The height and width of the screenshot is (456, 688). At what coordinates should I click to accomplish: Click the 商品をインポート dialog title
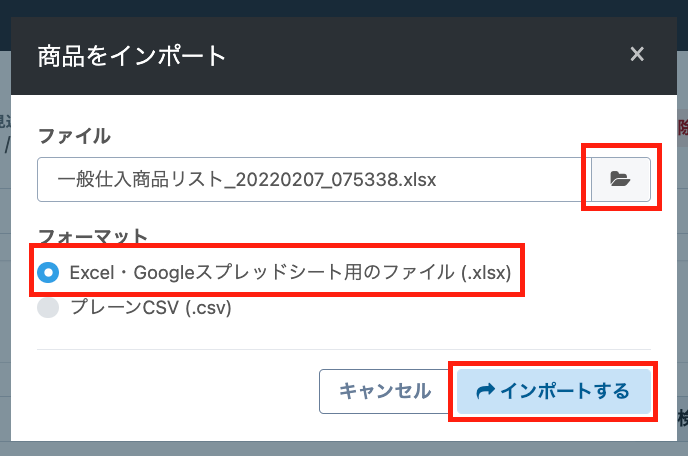pos(132,54)
